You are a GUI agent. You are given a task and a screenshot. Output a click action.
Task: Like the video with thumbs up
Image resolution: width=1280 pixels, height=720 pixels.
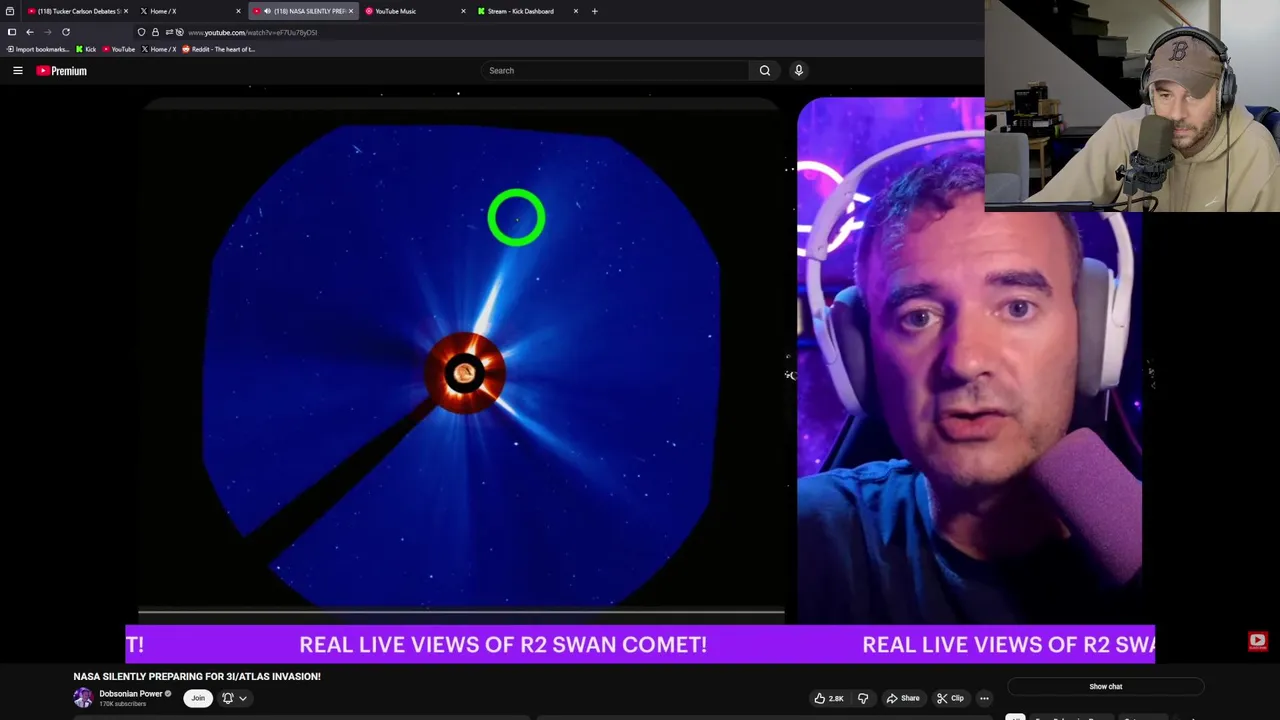829,698
